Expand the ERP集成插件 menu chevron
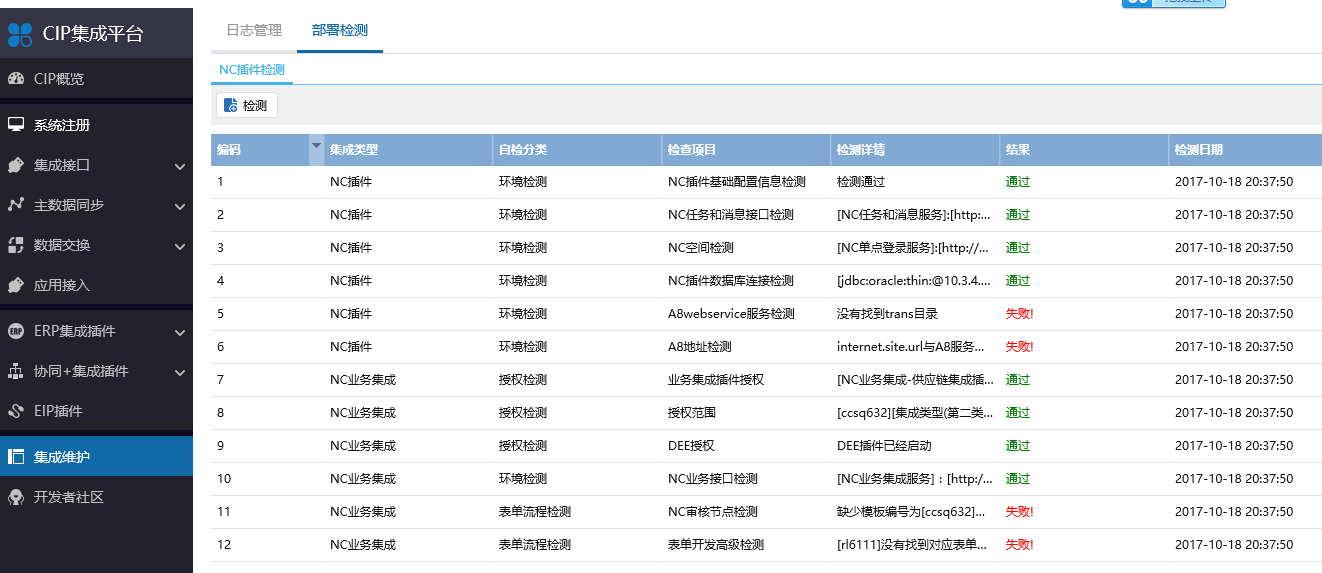The height and width of the screenshot is (573, 1322). point(180,332)
